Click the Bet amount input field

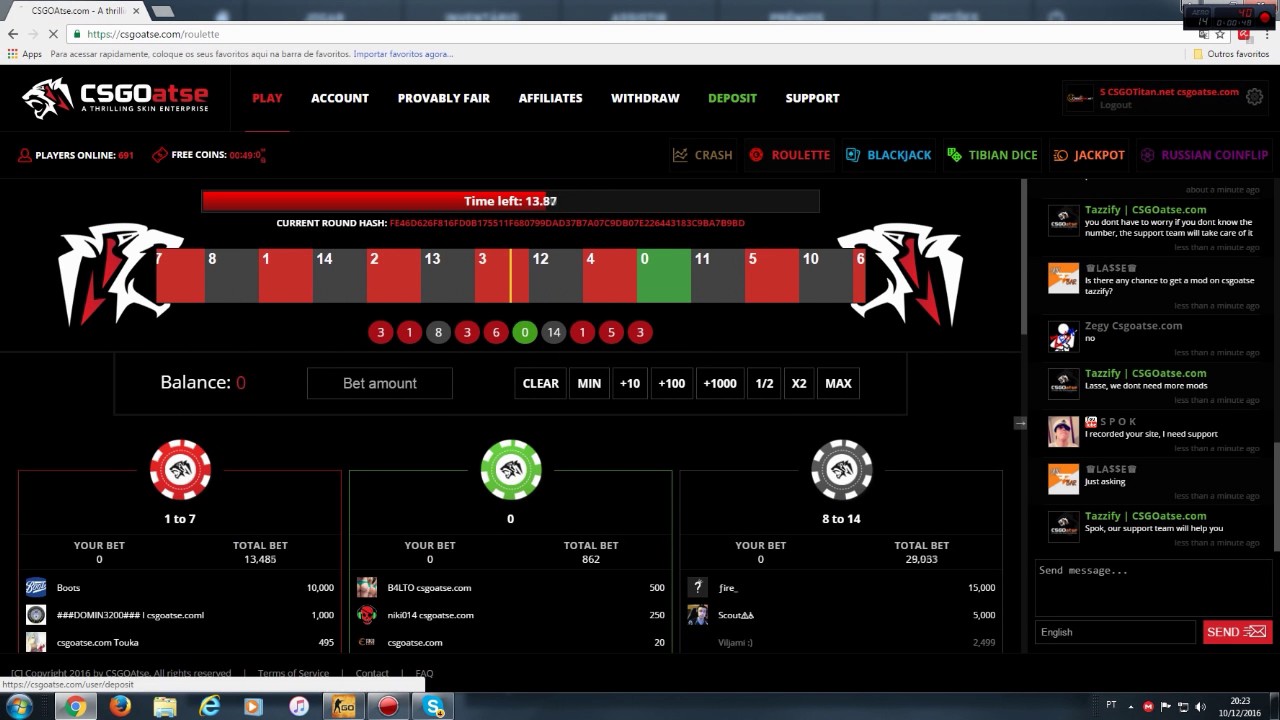point(380,383)
